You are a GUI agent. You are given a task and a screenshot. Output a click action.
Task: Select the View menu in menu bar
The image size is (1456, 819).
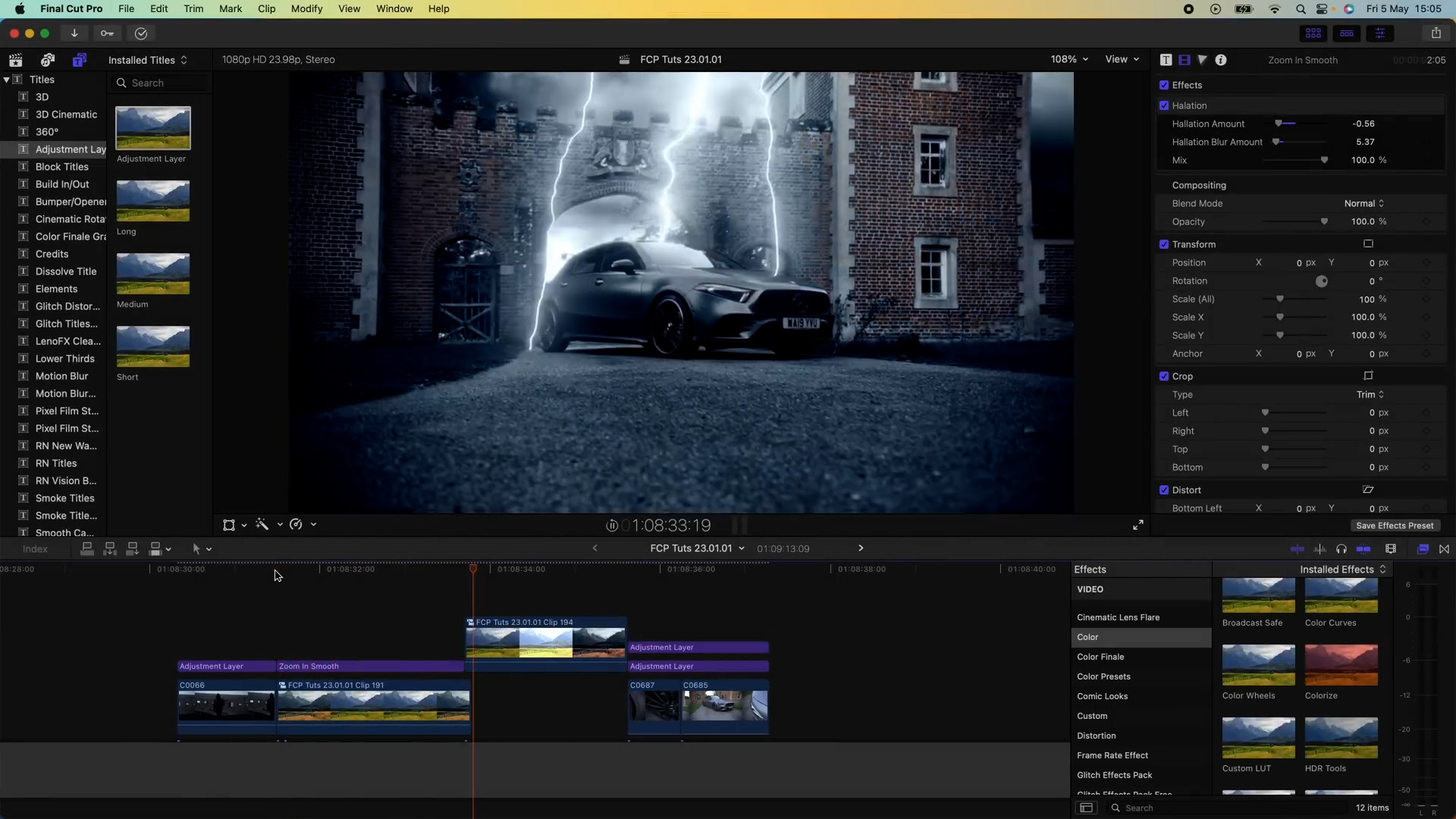349,9
